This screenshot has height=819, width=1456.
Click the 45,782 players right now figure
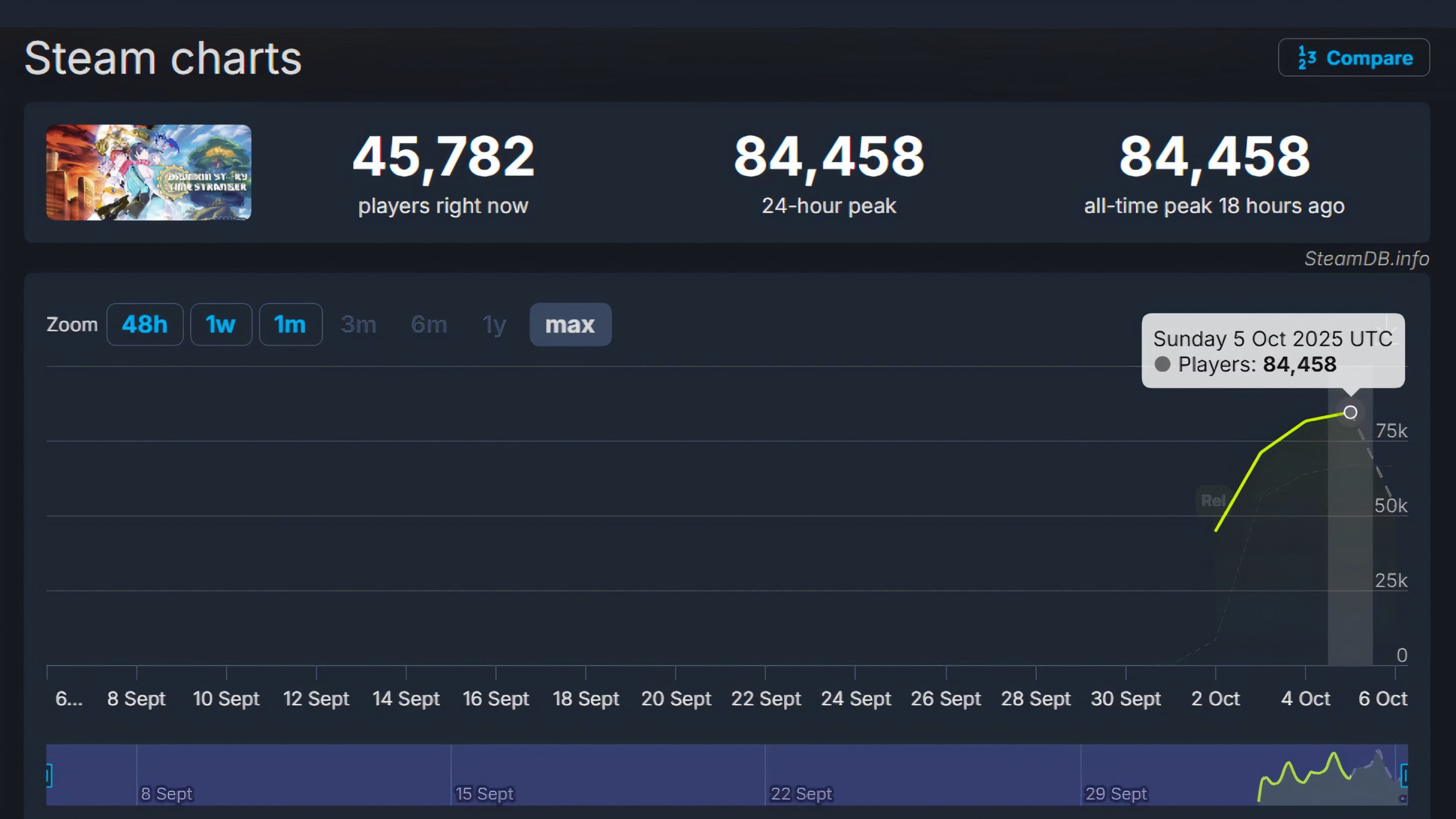coord(443,156)
